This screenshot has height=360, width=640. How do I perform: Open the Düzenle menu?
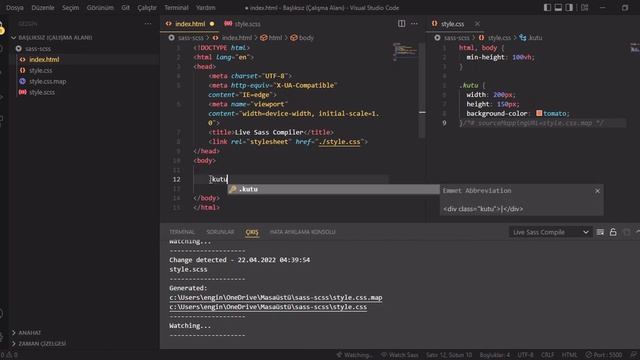click(43, 8)
